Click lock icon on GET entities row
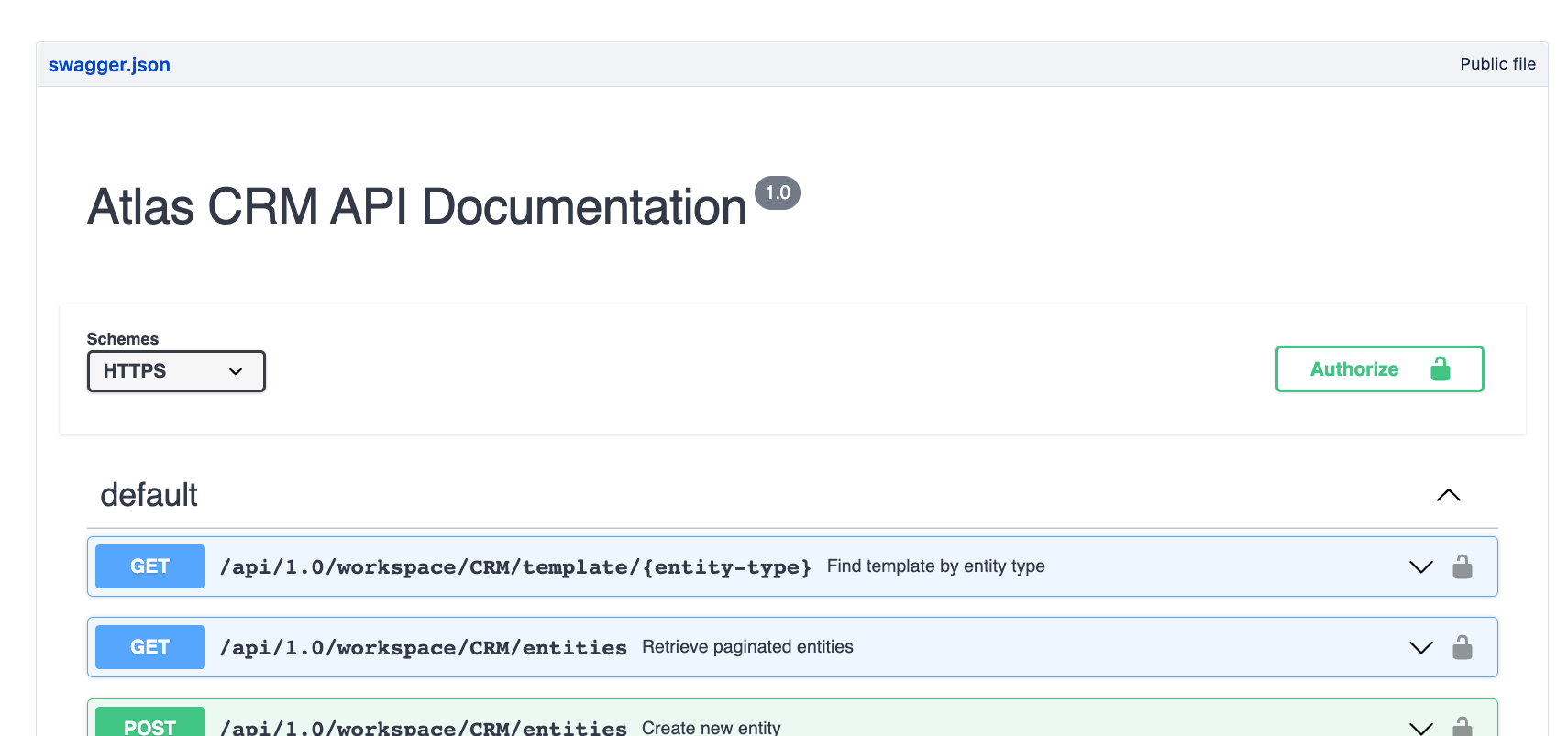 (1462, 648)
